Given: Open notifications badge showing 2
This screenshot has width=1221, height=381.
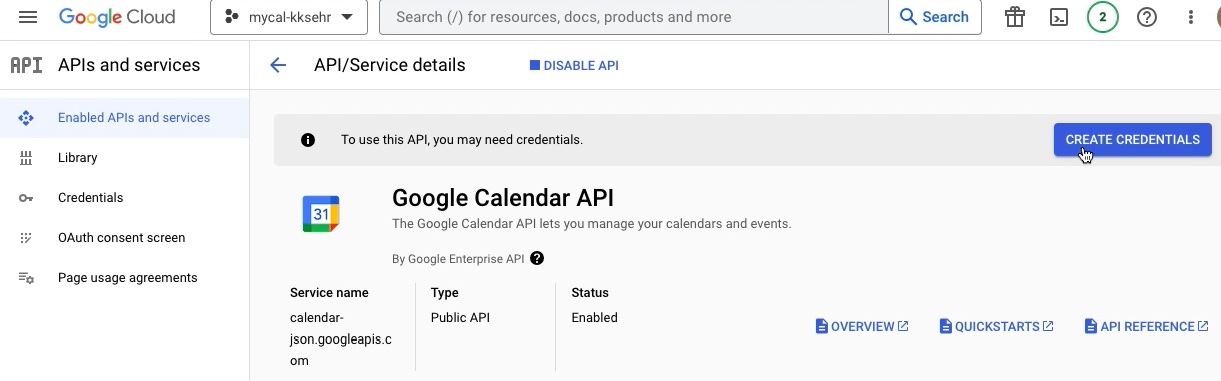Looking at the screenshot, I should click(1103, 17).
